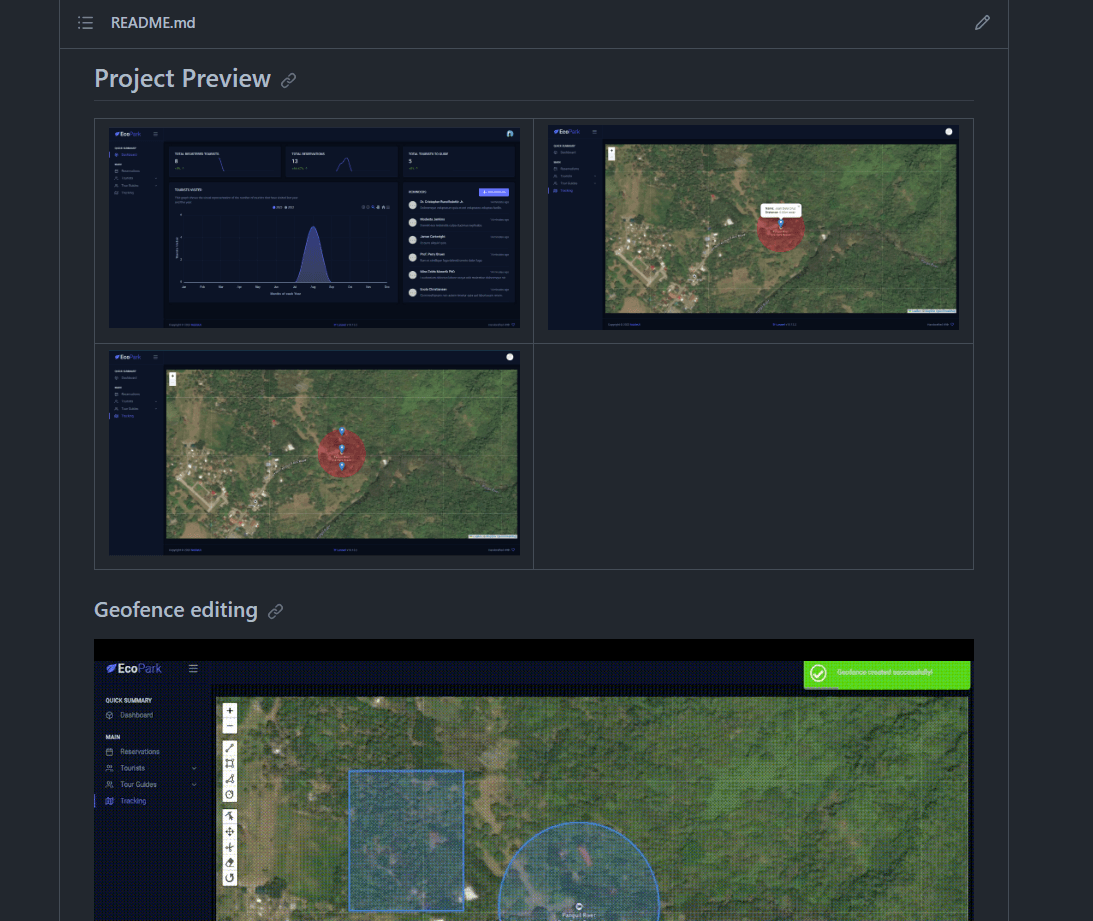Open the dashboard chart preview thumbnail
1093x921 pixels.
point(314,227)
